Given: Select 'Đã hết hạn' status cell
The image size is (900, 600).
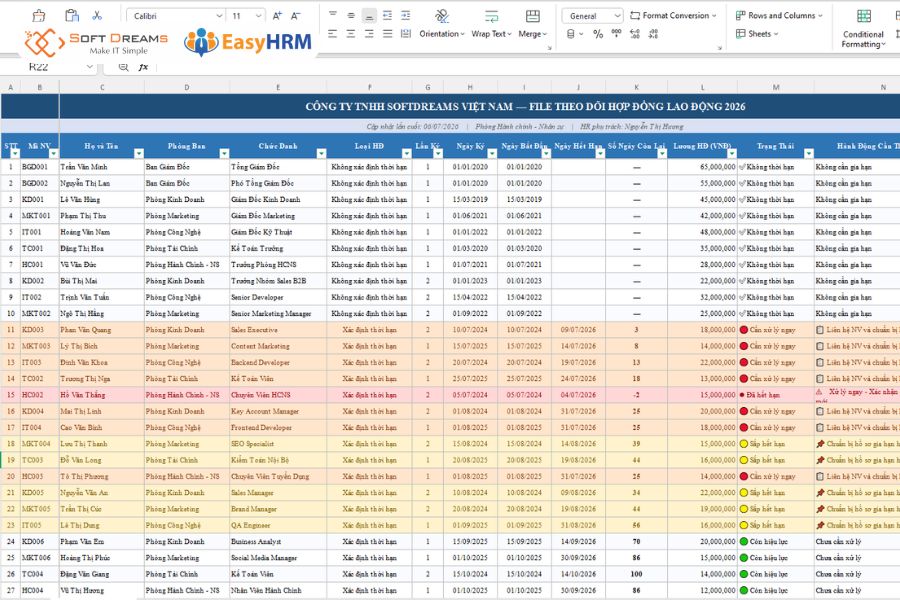Looking at the screenshot, I should (775, 395).
